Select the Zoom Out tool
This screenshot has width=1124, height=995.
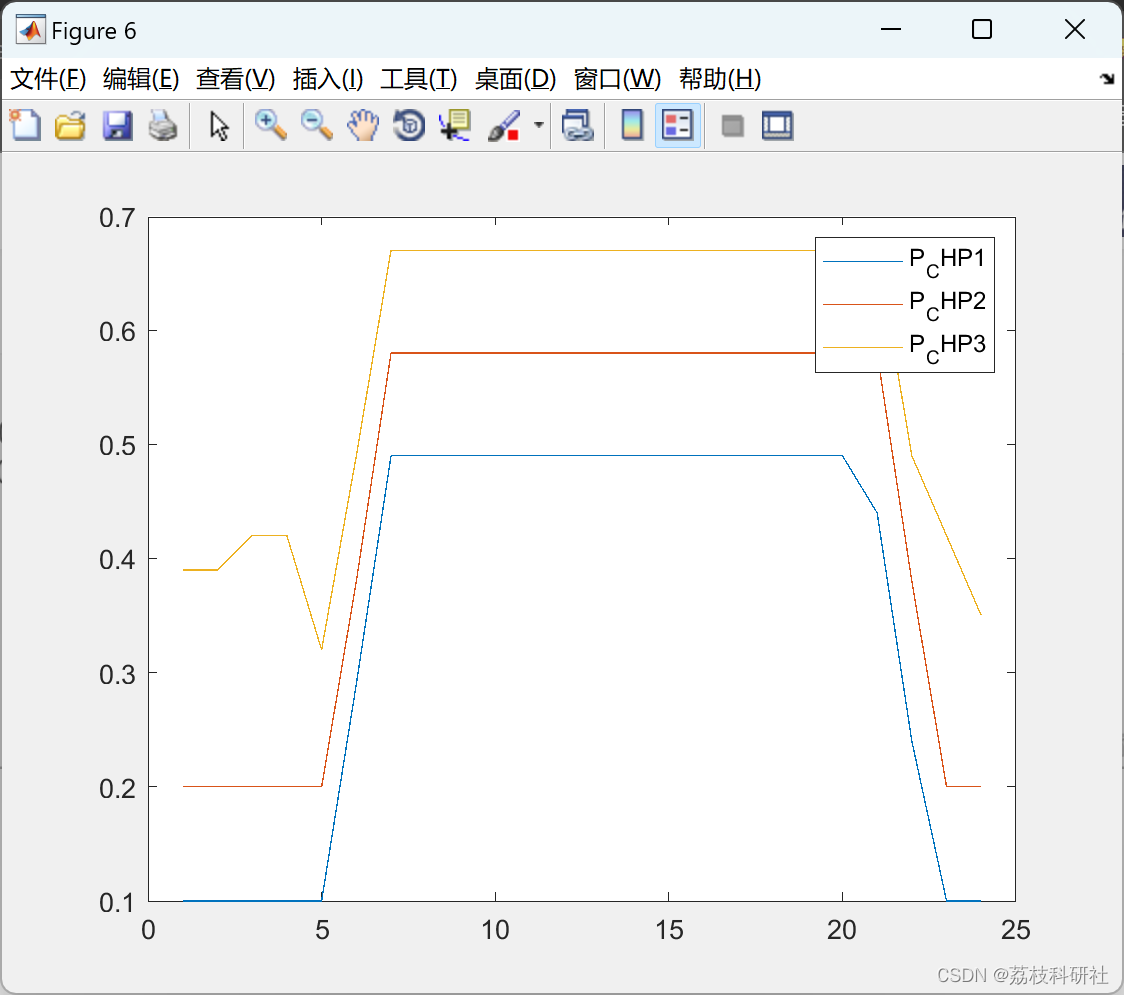[x=316, y=125]
